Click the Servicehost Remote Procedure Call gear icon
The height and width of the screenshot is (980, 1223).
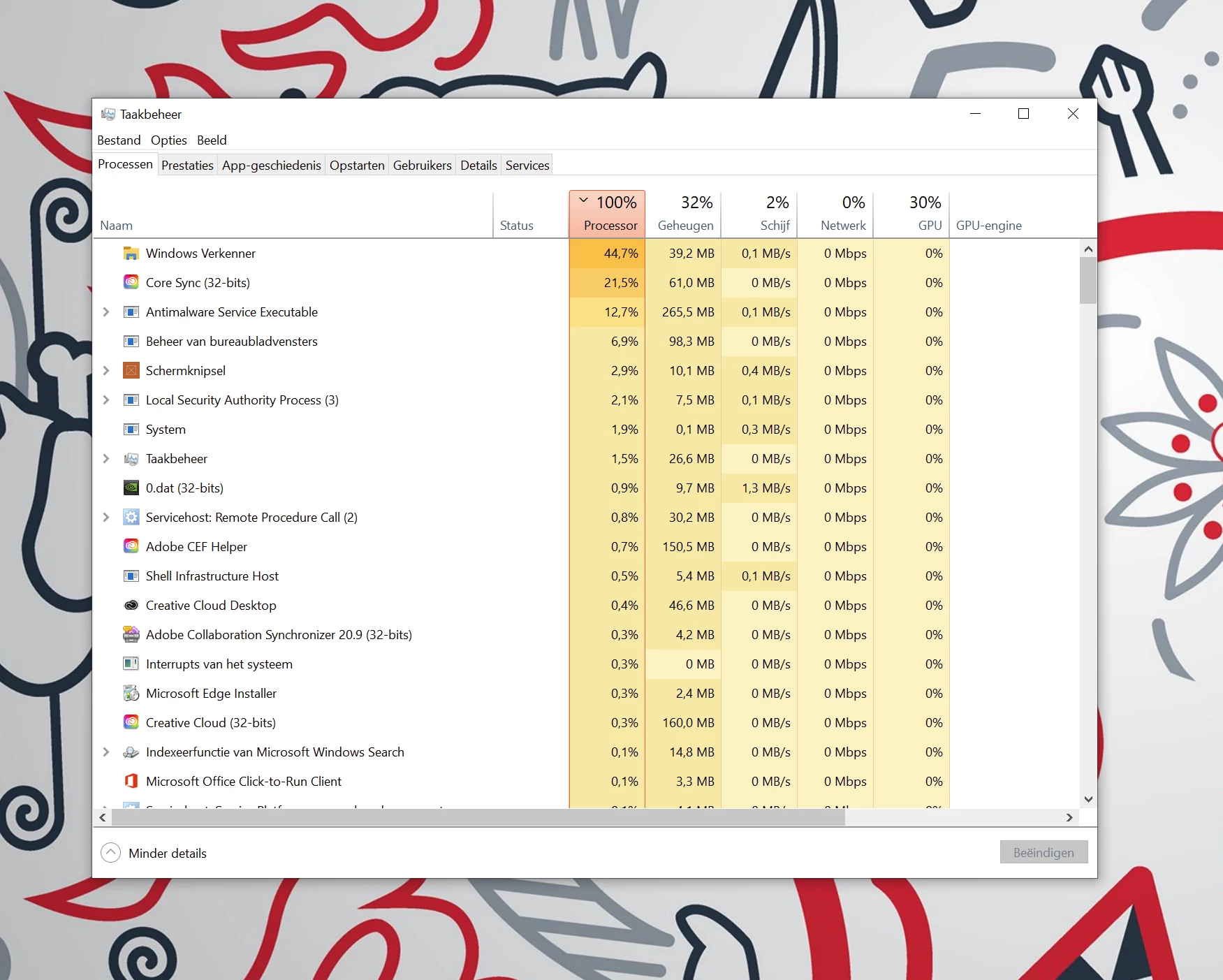coord(131,518)
